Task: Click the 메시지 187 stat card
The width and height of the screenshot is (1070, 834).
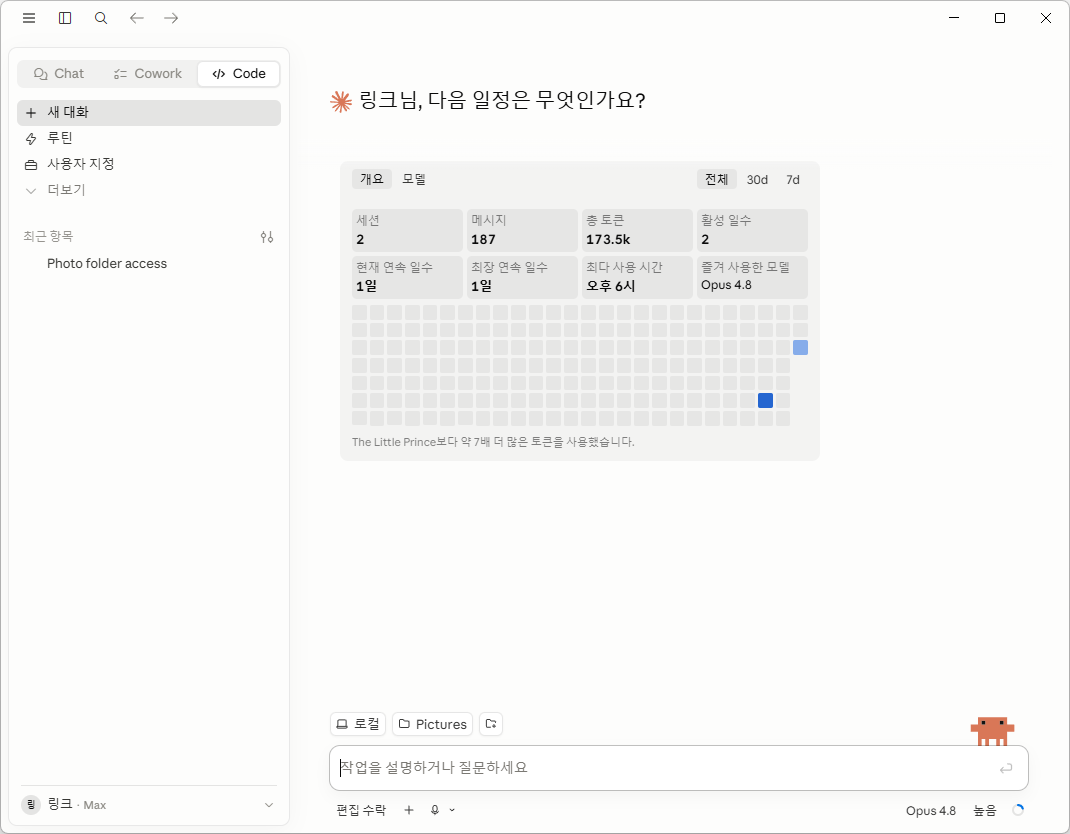Action: tap(522, 230)
